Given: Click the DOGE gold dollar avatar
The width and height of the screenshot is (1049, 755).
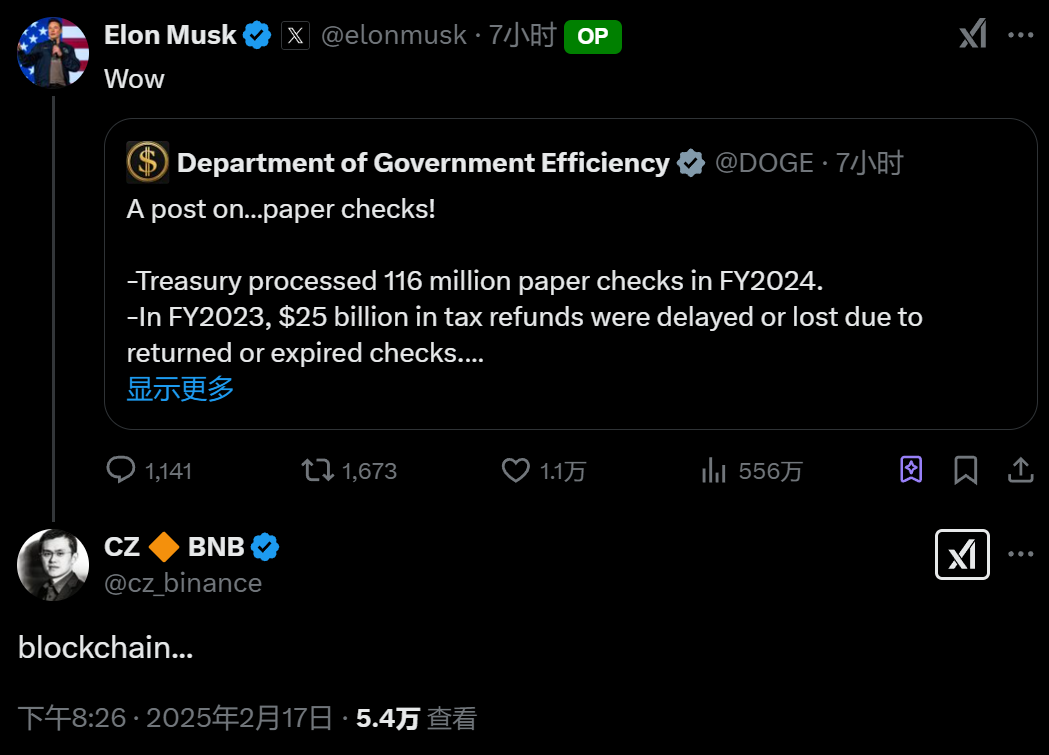Looking at the screenshot, I should coord(148,162).
